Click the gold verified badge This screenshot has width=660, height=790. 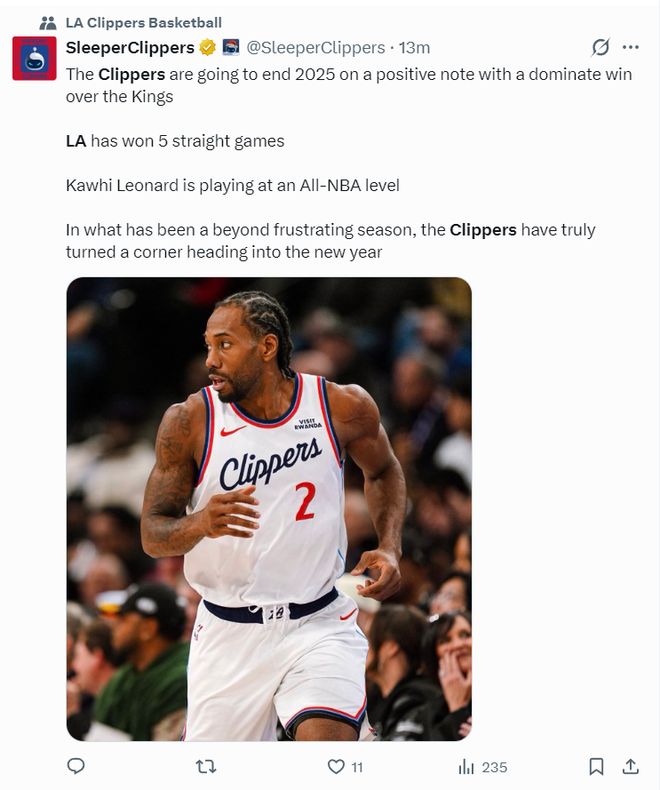point(208,47)
